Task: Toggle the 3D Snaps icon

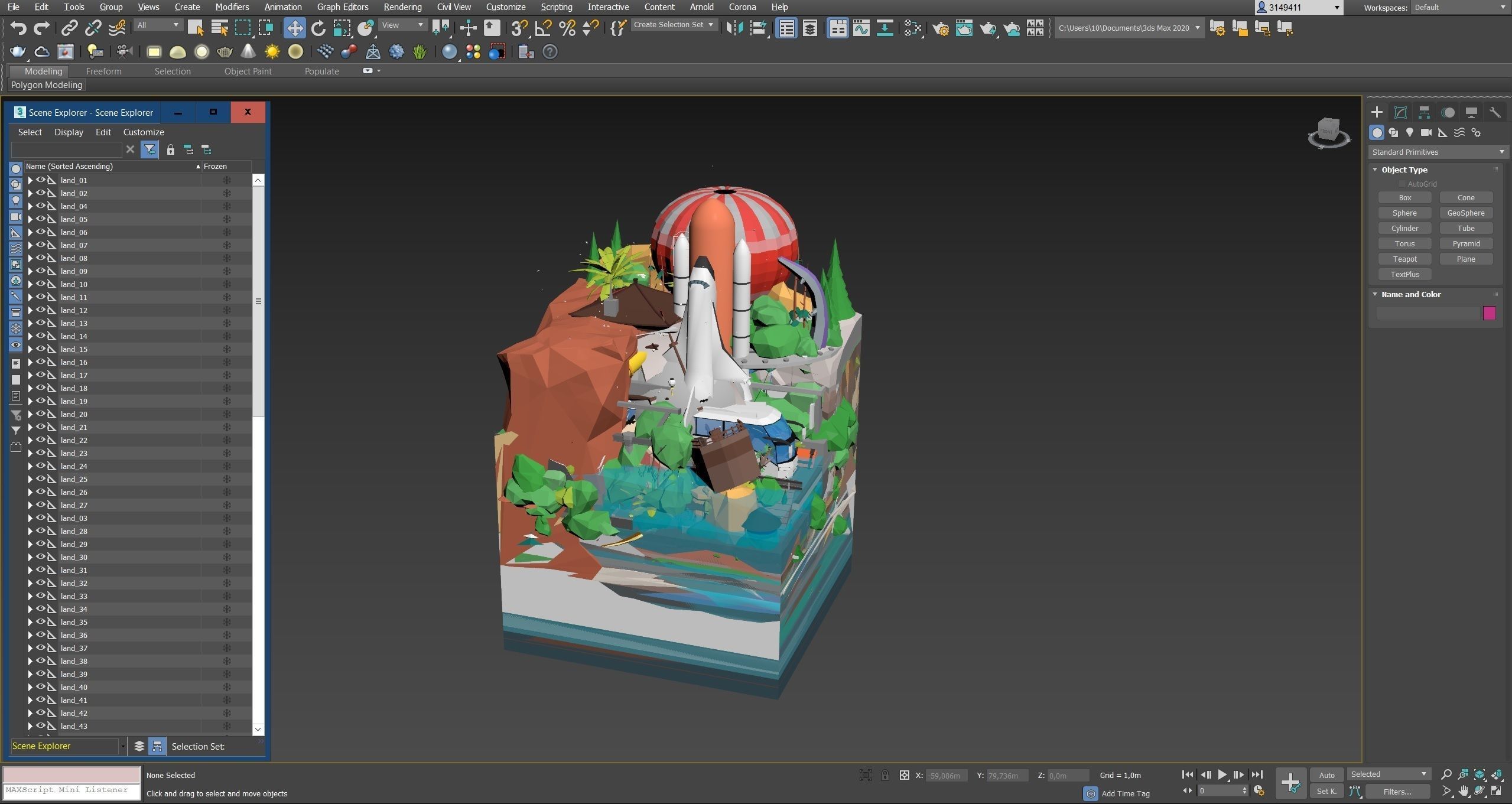Action: 519,28
